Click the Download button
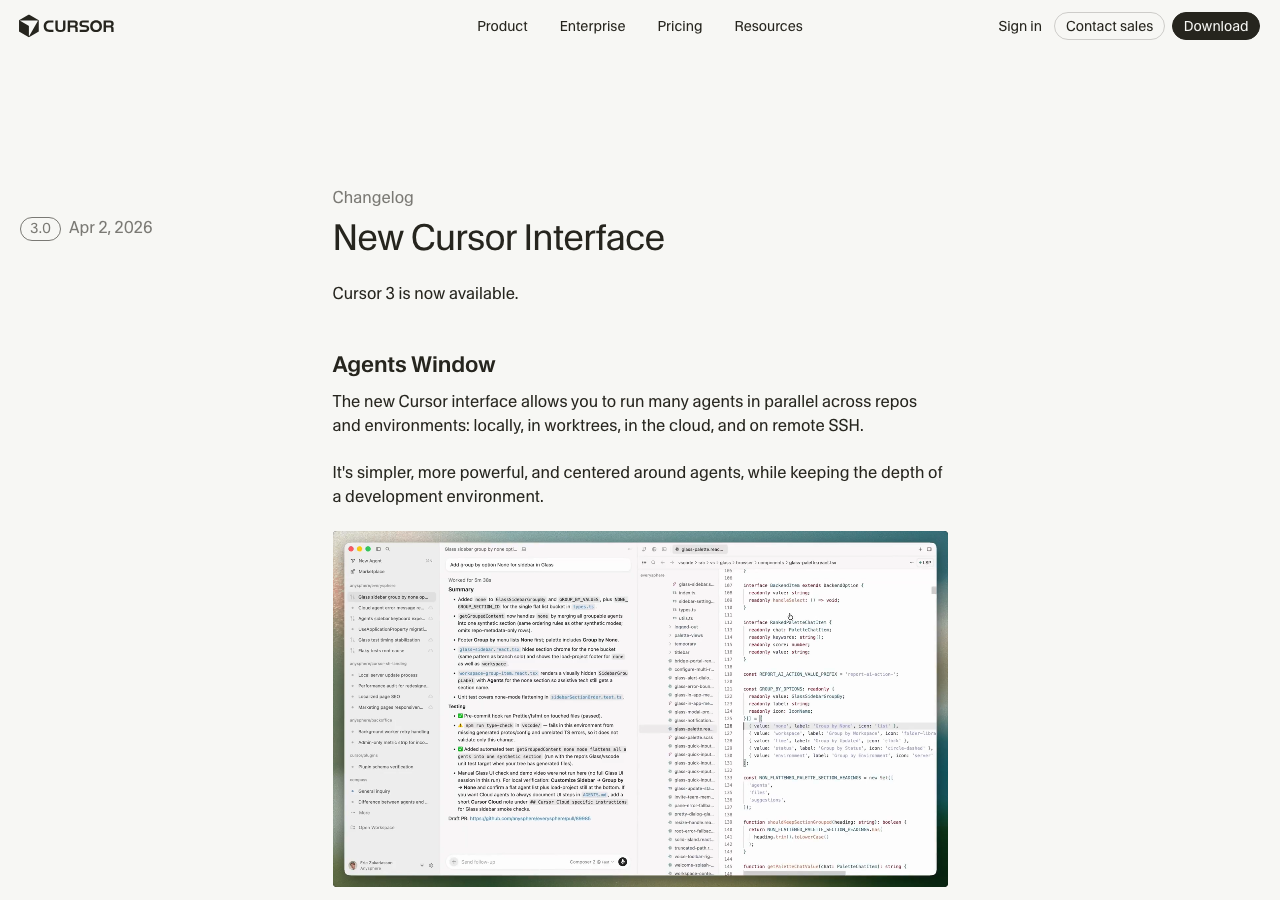Viewport: 1280px width, 900px height. (1216, 26)
